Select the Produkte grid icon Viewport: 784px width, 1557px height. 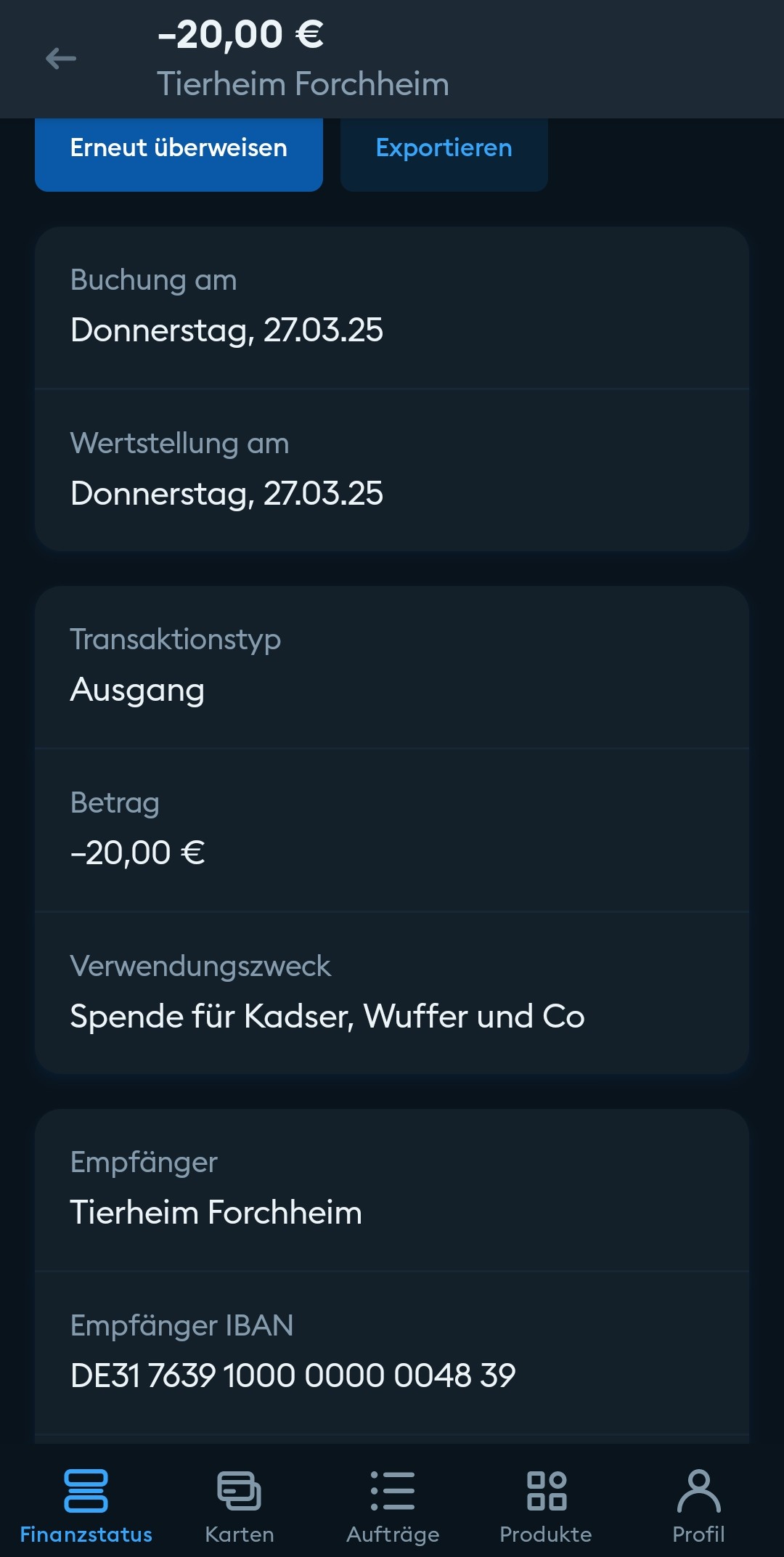(546, 1491)
